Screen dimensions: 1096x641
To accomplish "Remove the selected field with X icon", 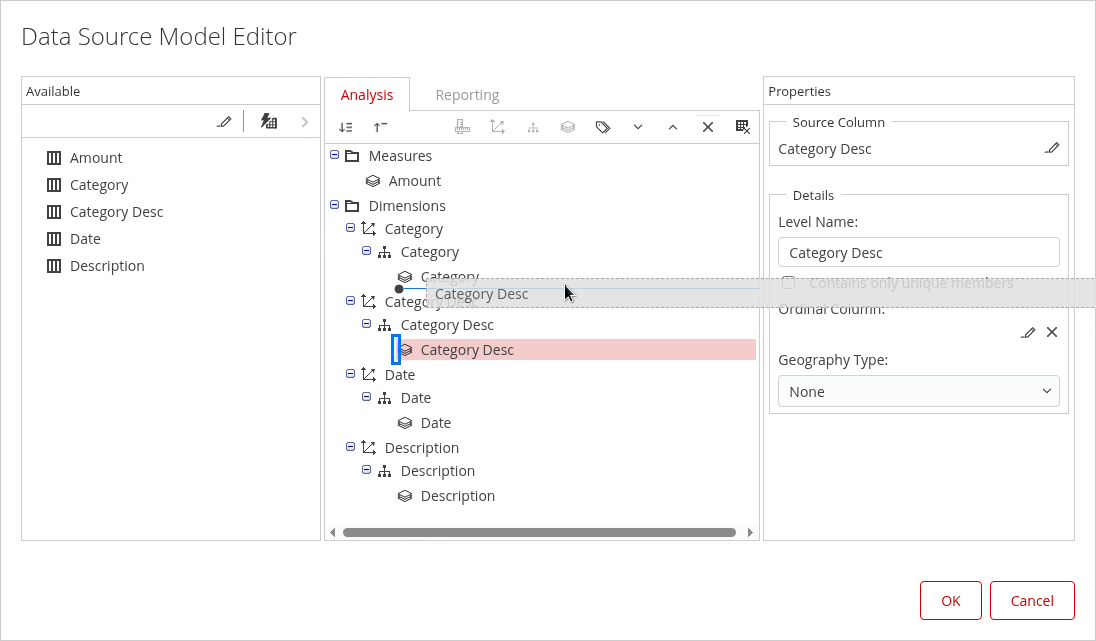I will pyautogui.click(x=707, y=127).
